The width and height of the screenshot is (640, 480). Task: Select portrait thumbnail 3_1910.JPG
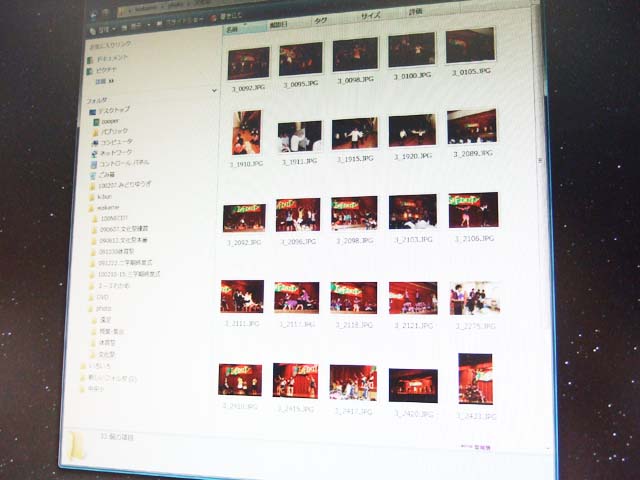[247, 132]
